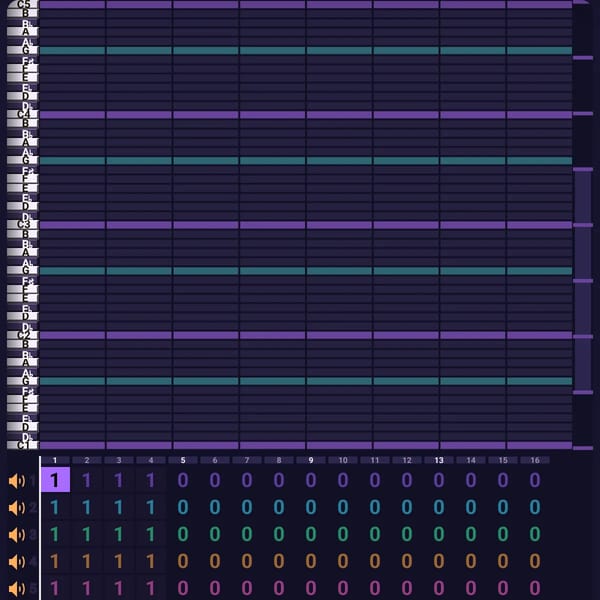Viewport: 600px width, 600px height.
Task: Jump to bar number 13 label
Action: 439,460
